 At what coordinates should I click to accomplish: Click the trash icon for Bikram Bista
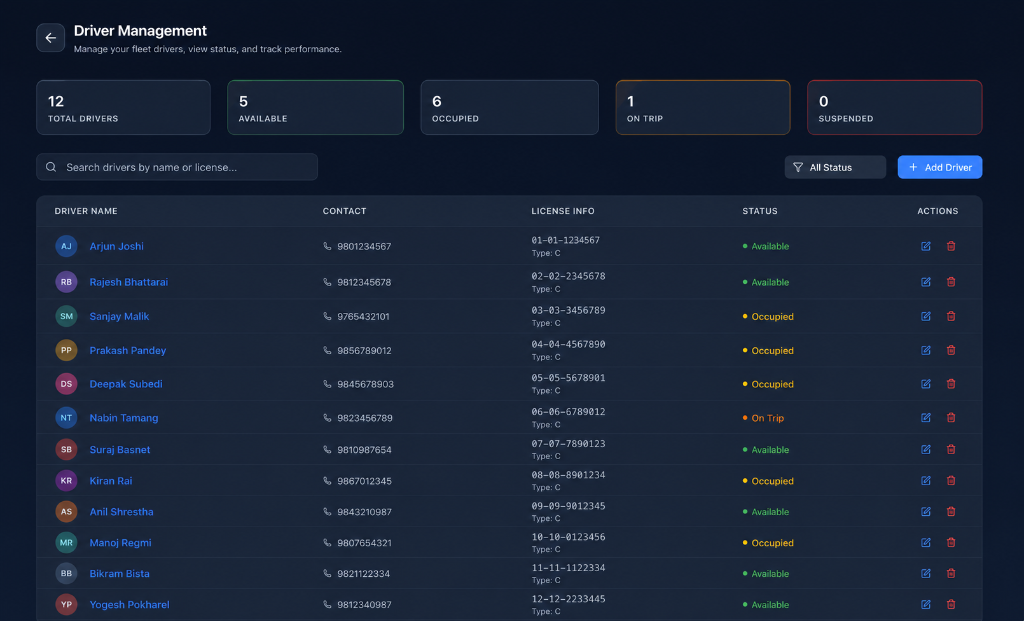(951, 573)
